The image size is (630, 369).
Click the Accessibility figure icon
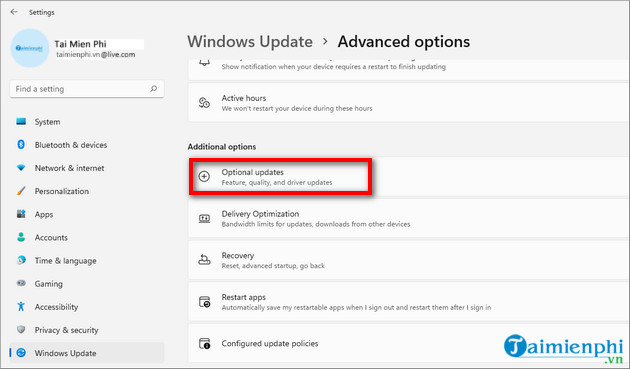coord(21,307)
